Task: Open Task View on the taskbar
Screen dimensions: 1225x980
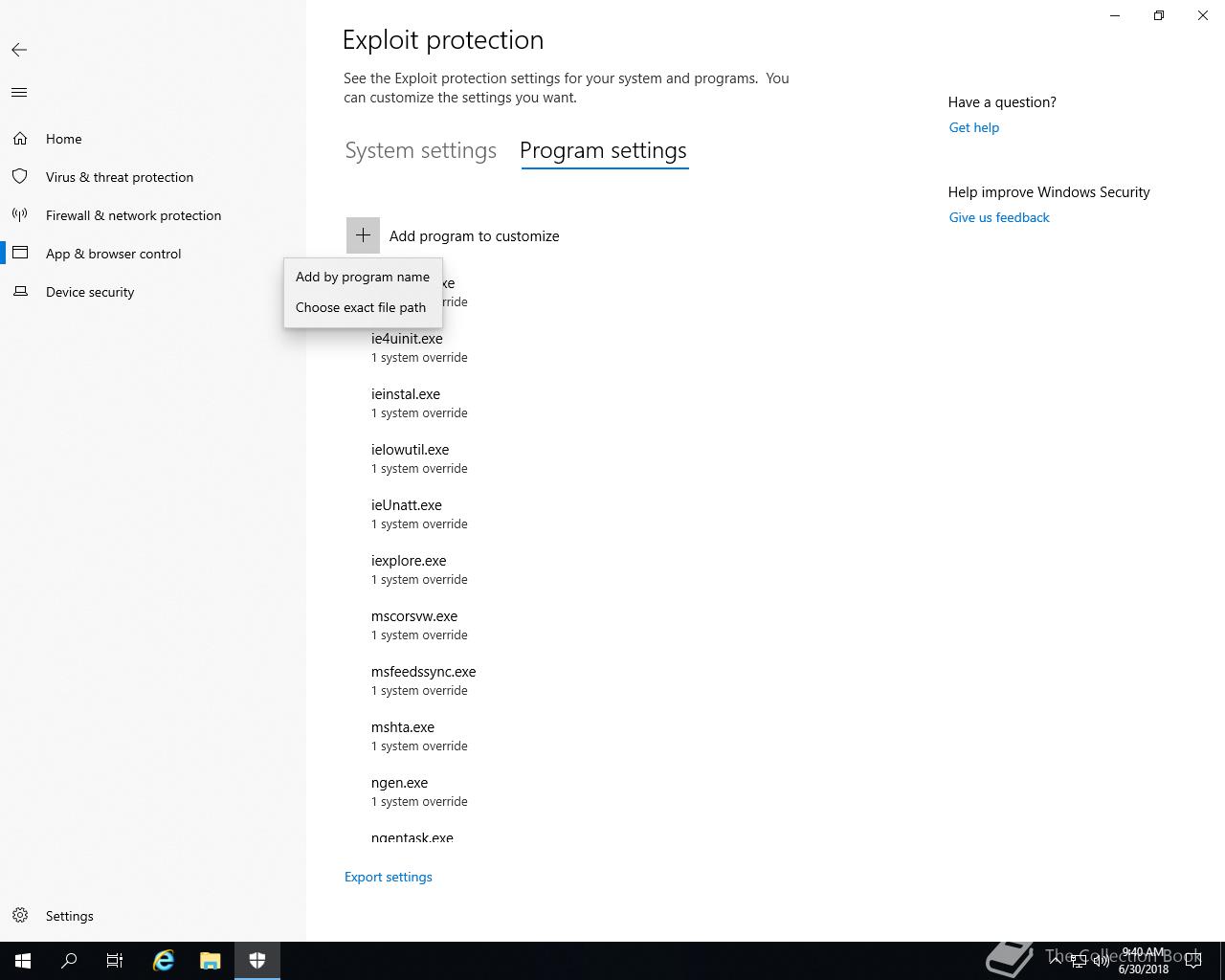Action: pyautogui.click(x=115, y=961)
